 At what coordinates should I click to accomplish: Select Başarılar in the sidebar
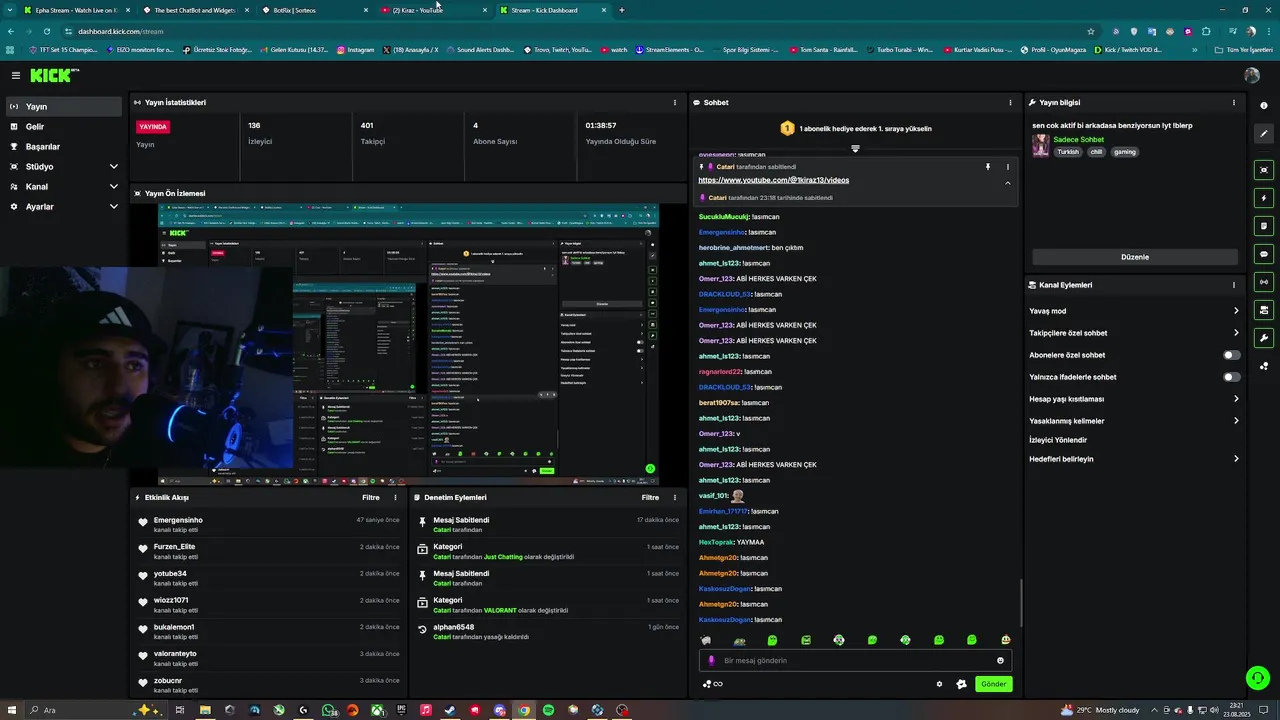point(62,146)
